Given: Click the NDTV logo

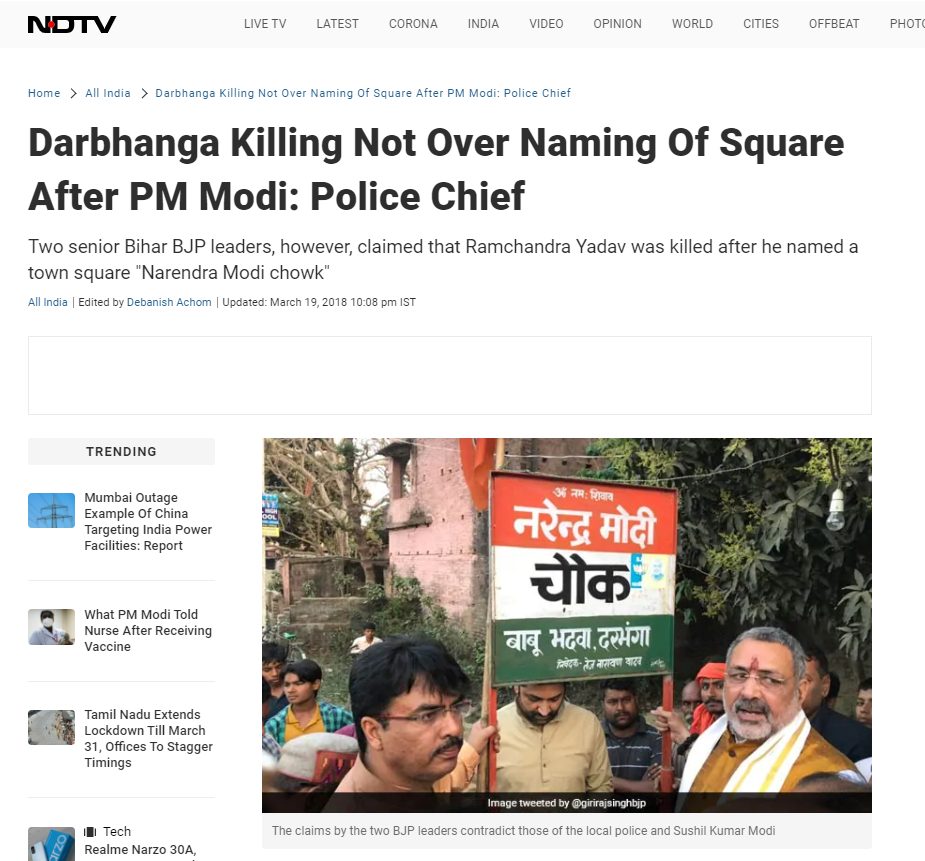Looking at the screenshot, I should tap(71, 24).
